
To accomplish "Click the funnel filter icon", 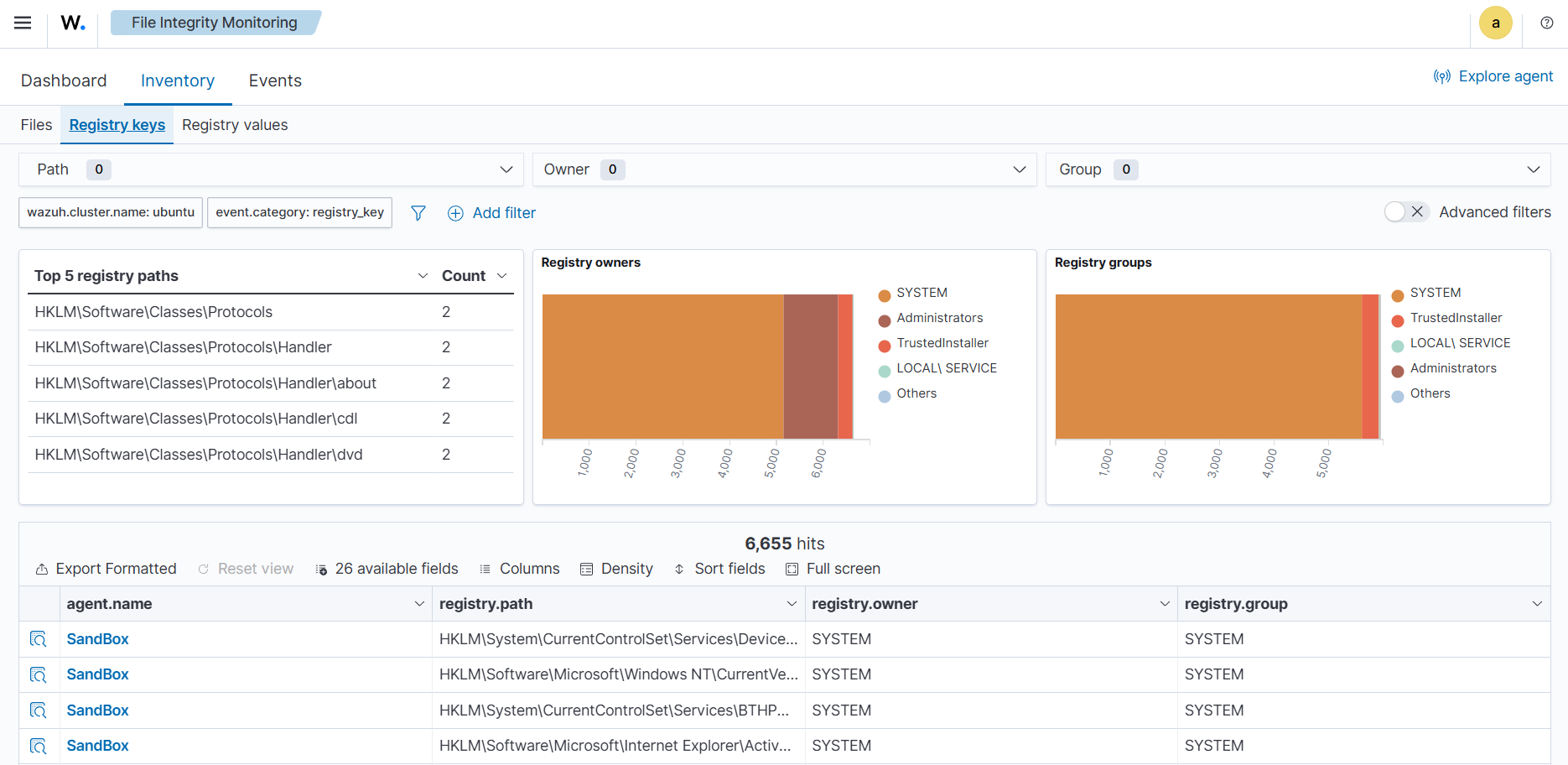I will pos(418,213).
